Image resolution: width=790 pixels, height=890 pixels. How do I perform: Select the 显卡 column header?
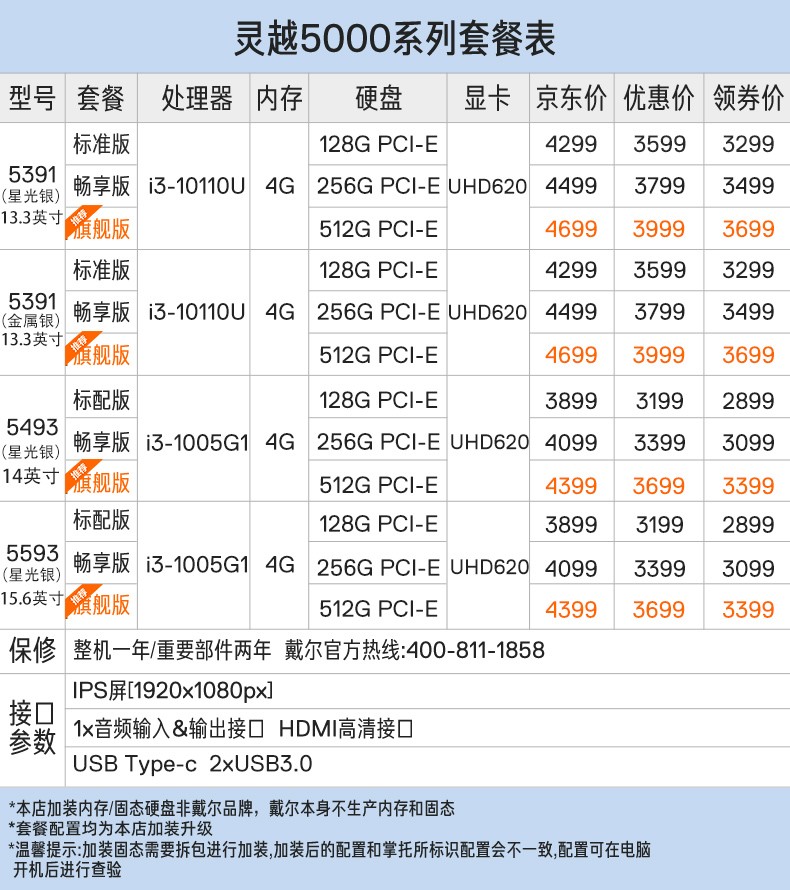pyautogui.click(x=488, y=98)
